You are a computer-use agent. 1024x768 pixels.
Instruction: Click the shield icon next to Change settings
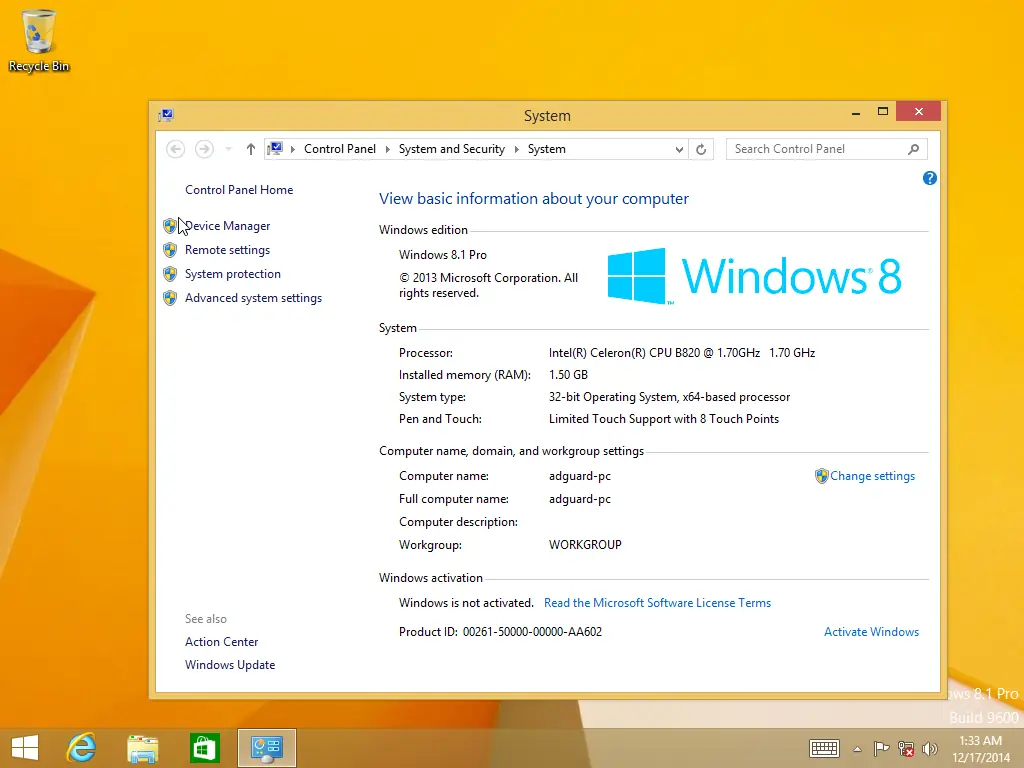(x=820, y=476)
